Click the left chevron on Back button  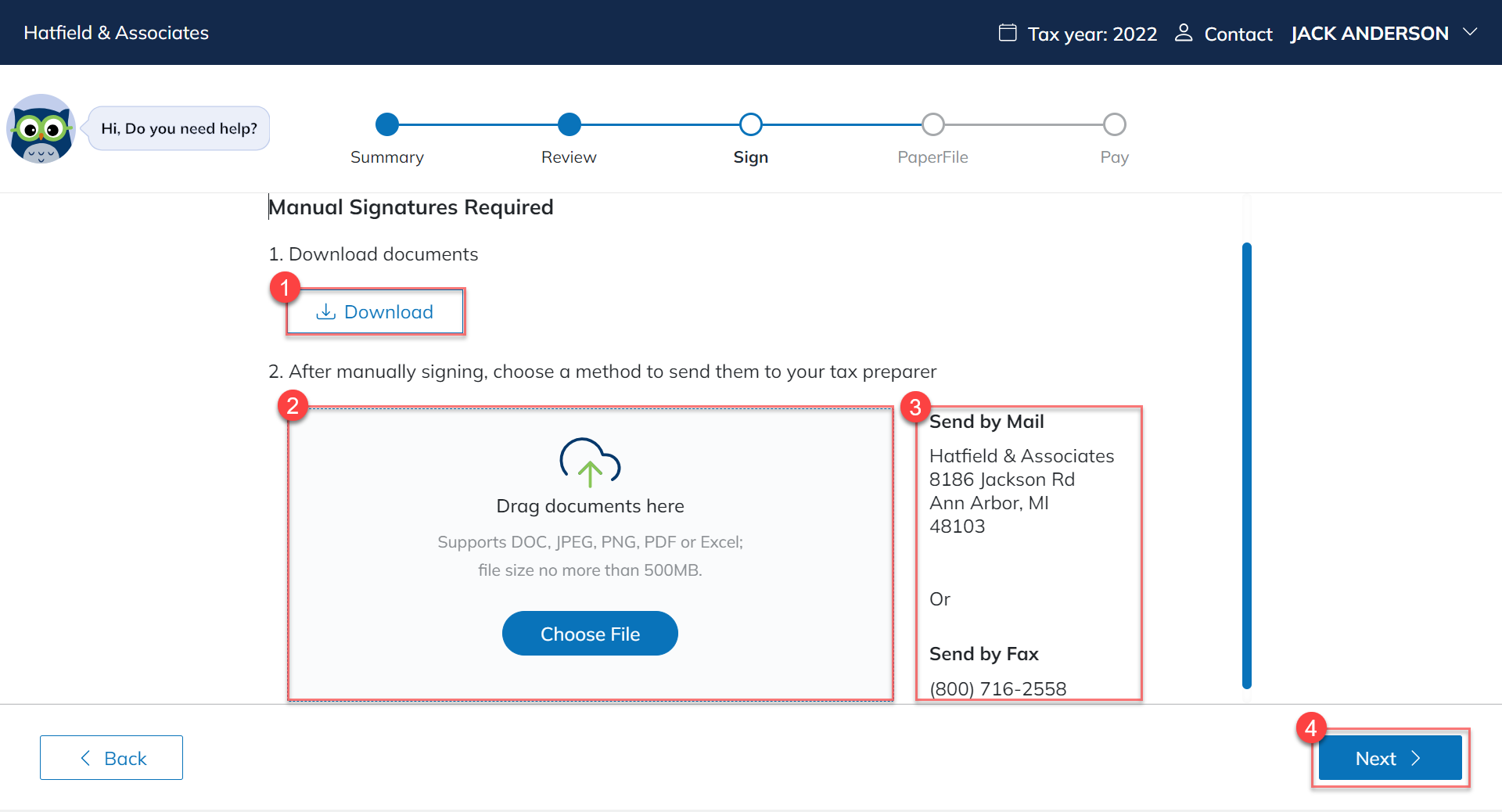coord(86,758)
